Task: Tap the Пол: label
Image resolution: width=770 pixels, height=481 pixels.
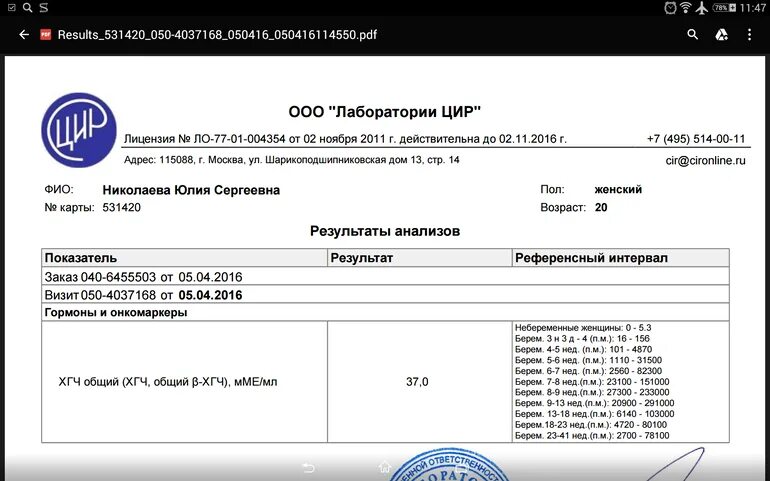Action: [552, 190]
